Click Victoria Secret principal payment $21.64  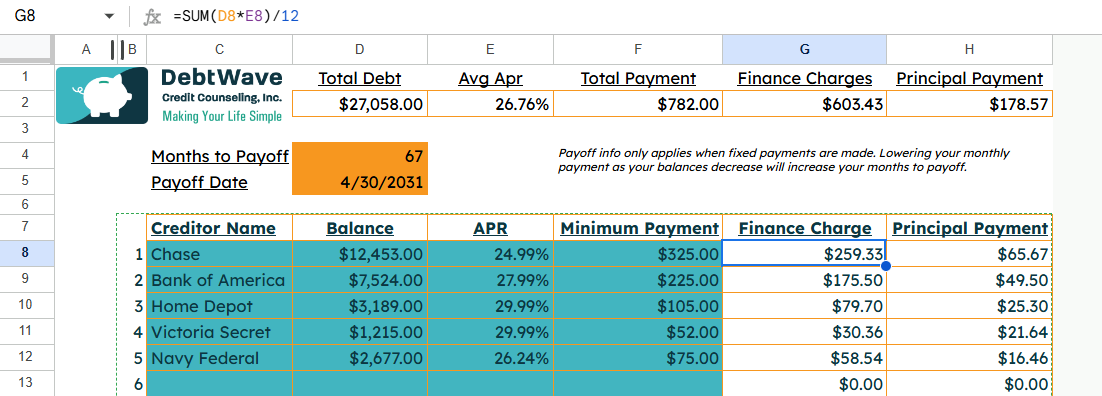[969, 332]
